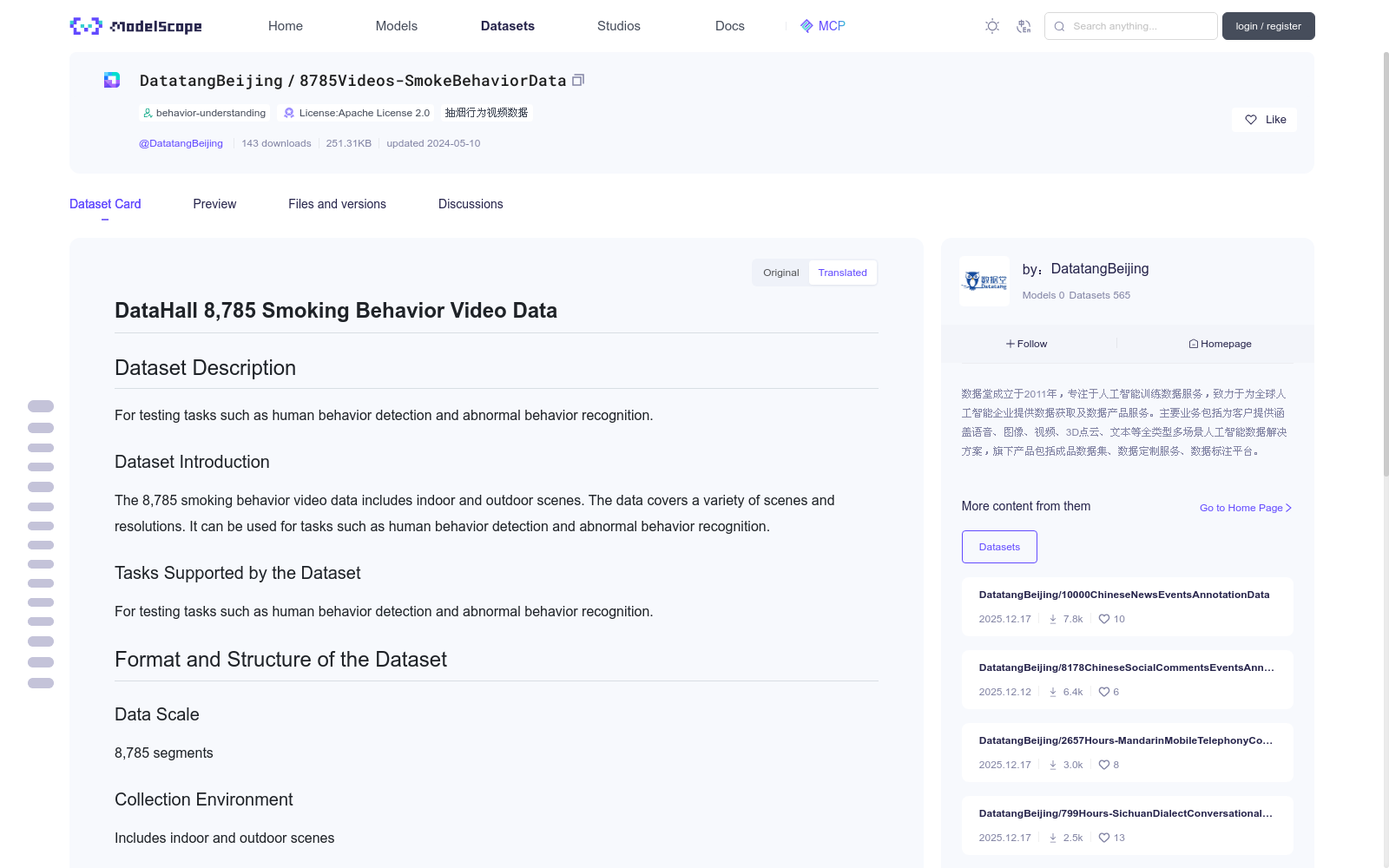Click the dataset avatar icon beside the title
The height and width of the screenshot is (868, 1389).
click(x=112, y=80)
